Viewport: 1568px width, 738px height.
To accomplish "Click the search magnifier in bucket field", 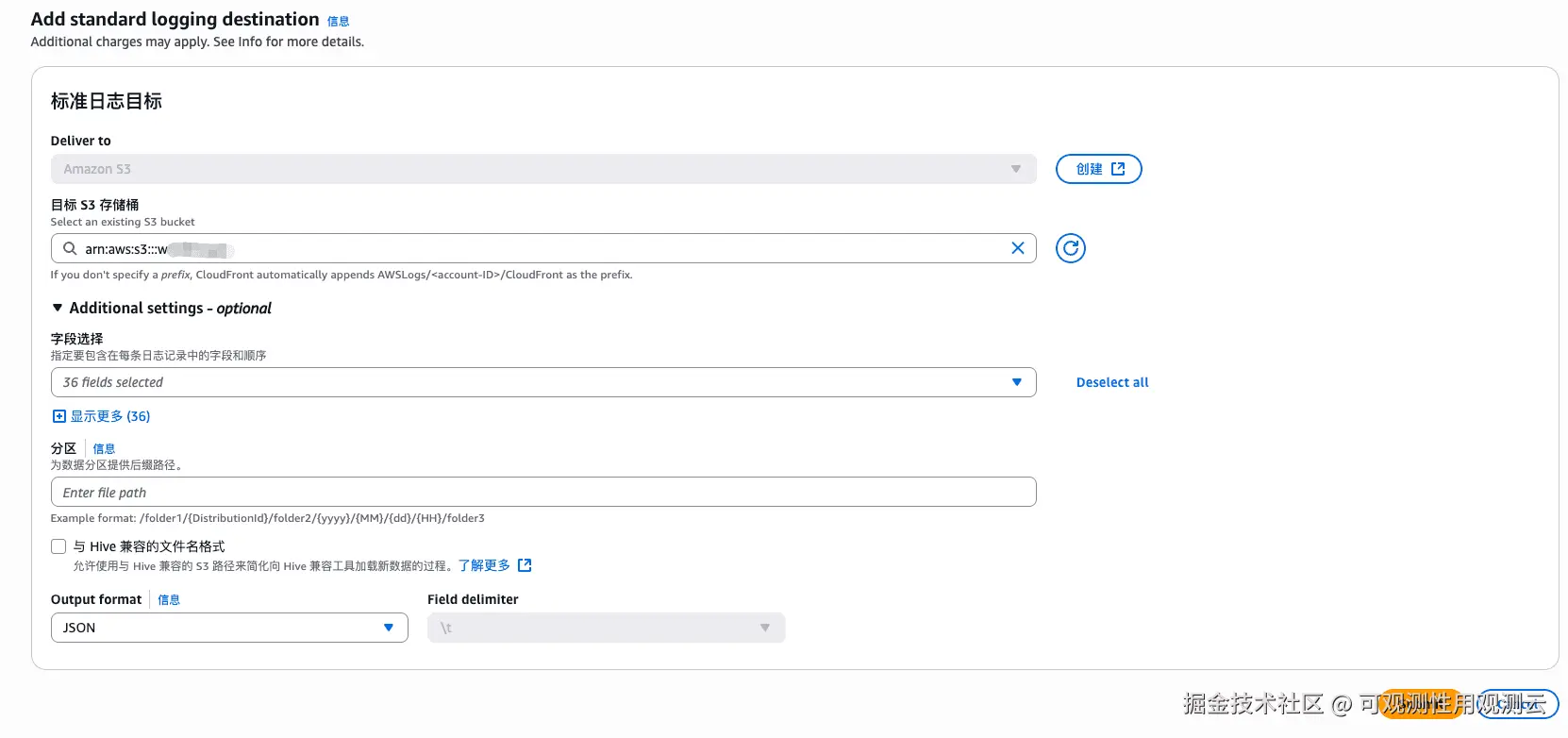I will tap(70, 248).
